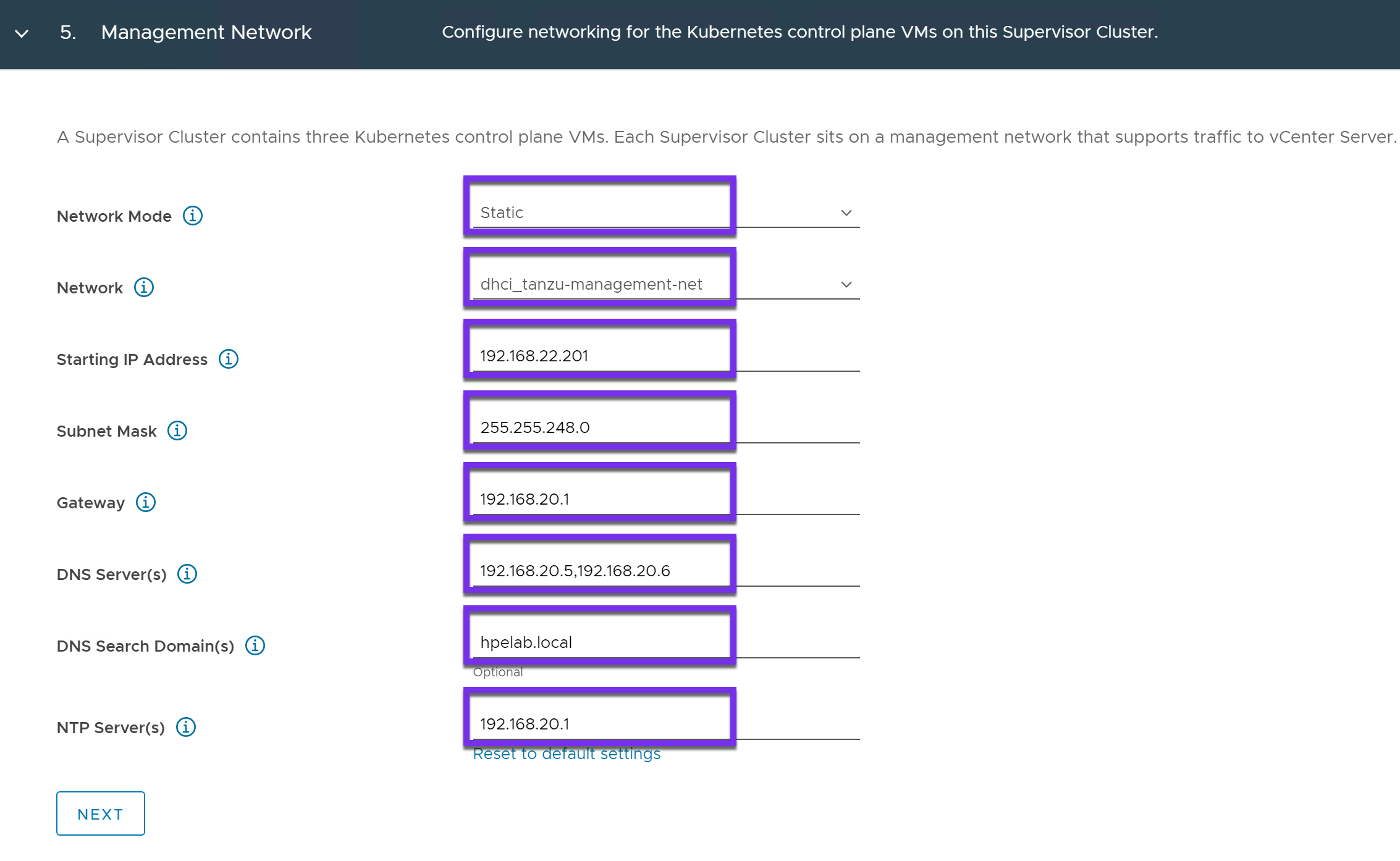Click the NEXT button
This screenshot has height=861, width=1400.
tap(100, 813)
